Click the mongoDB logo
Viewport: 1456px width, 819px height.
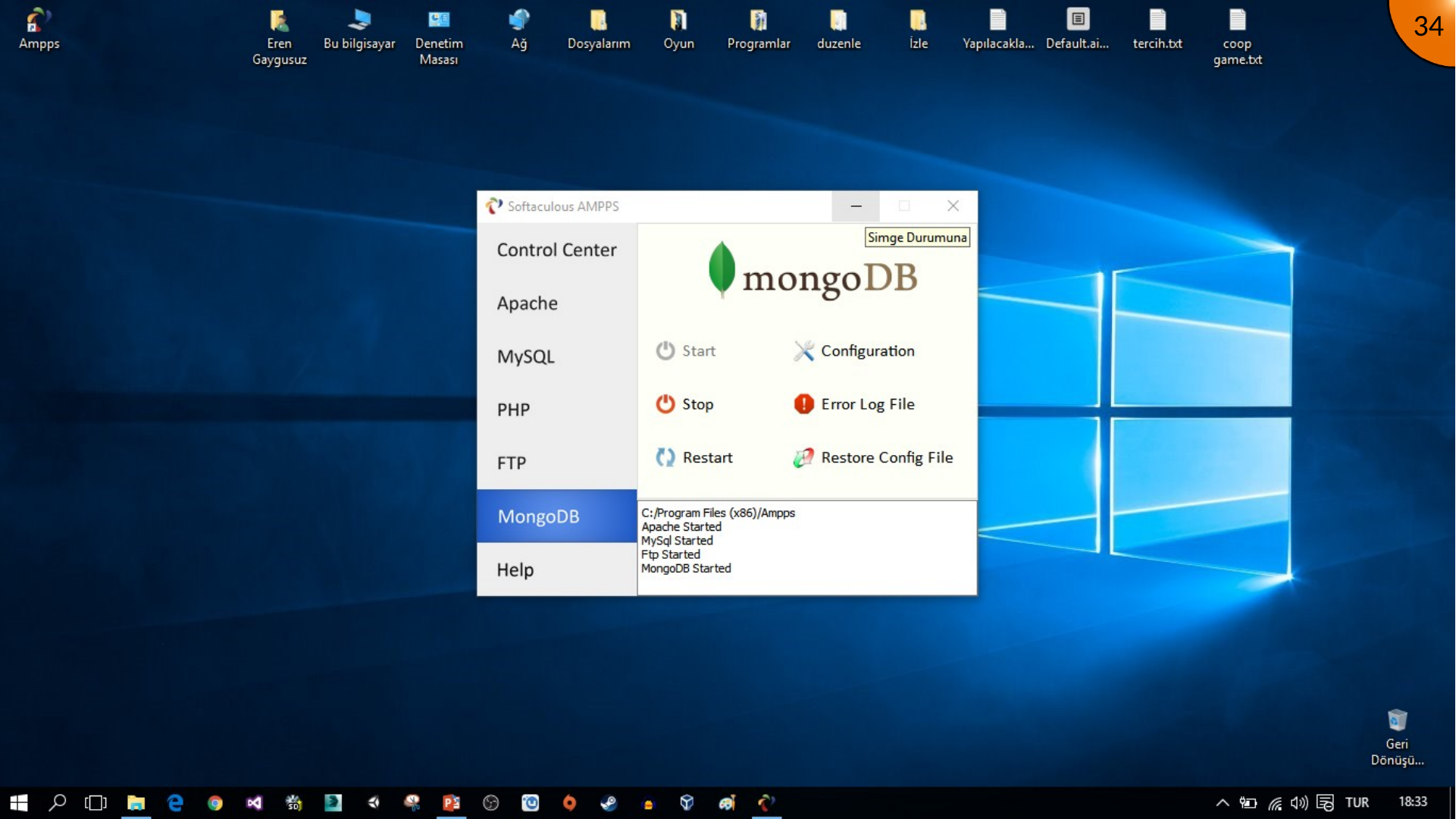[813, 271]
